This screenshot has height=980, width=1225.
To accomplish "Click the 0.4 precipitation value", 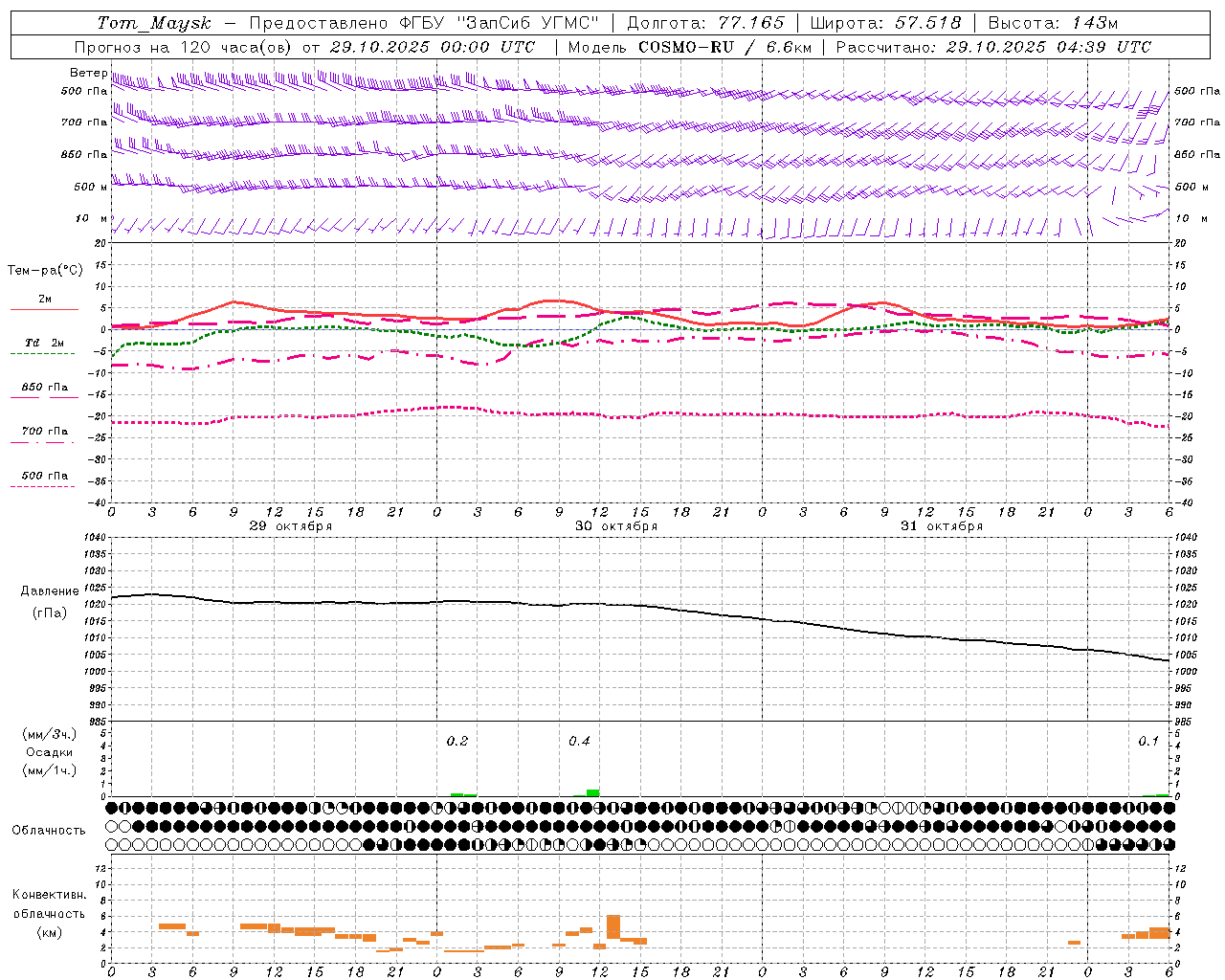I will coord(579,742).
